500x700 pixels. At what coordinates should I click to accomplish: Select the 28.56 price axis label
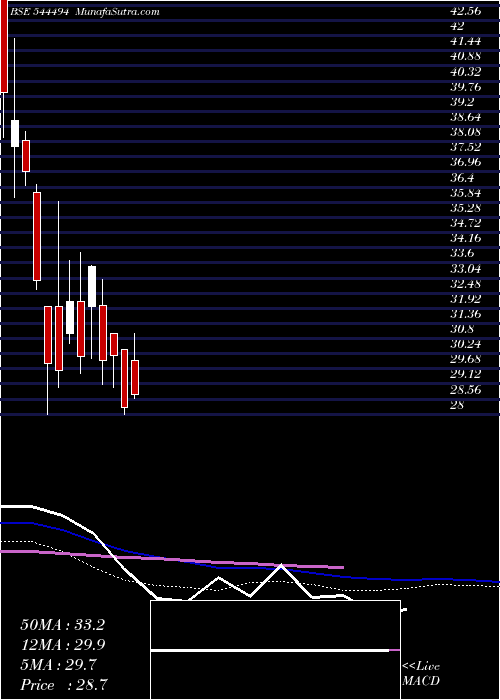click(467, 390)
